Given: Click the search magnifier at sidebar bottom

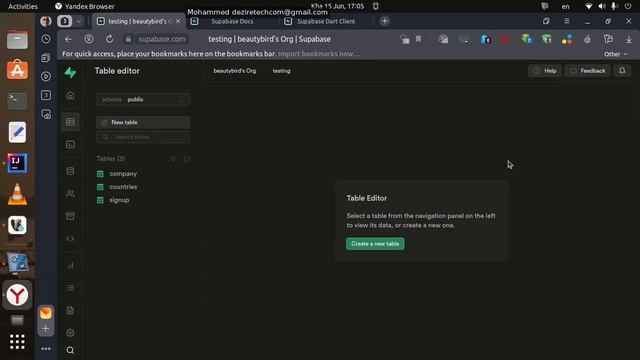Looking at the screenshot, I should coord(70,350).
